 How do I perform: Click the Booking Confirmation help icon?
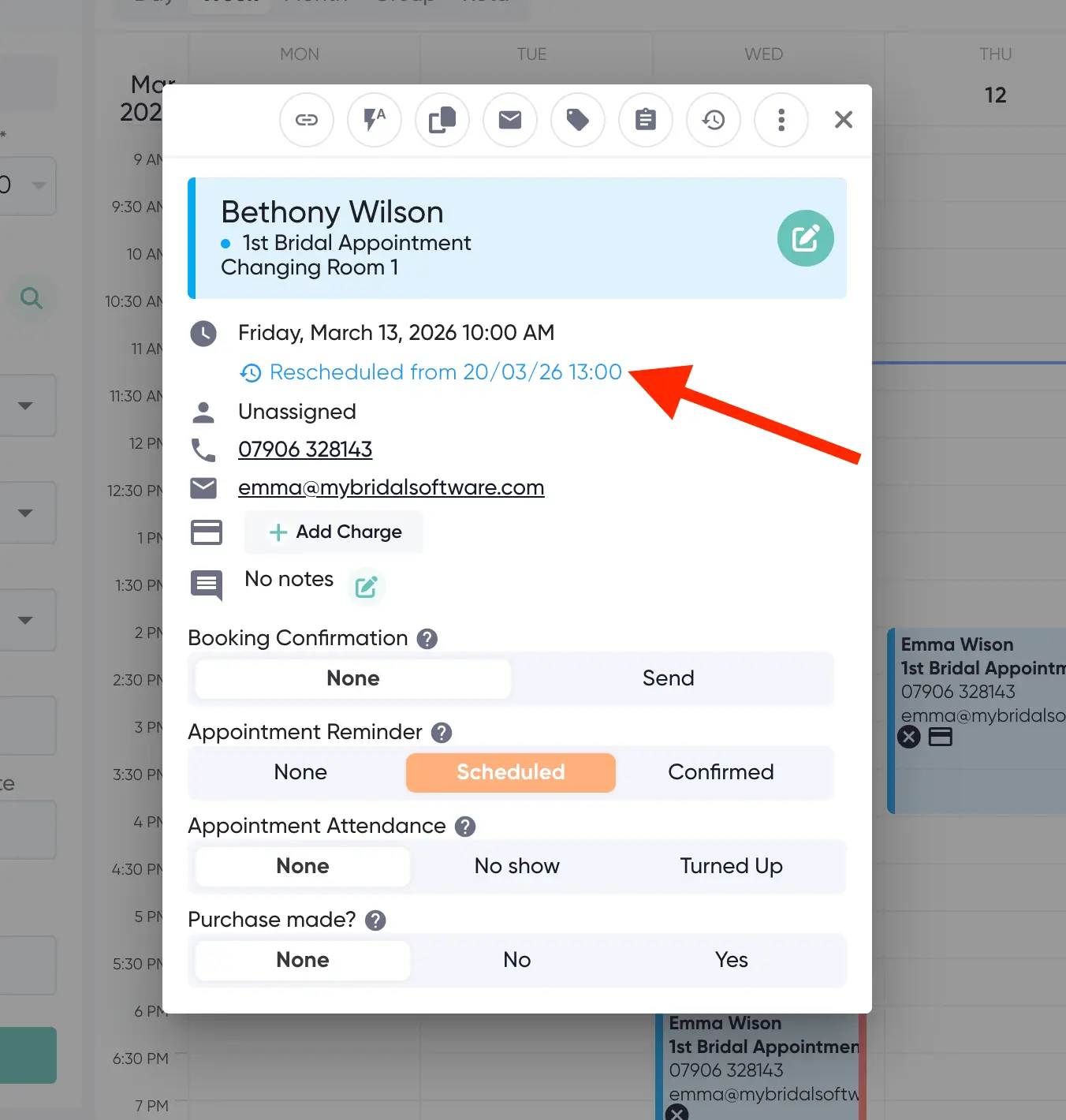click(x=427, y=639)
